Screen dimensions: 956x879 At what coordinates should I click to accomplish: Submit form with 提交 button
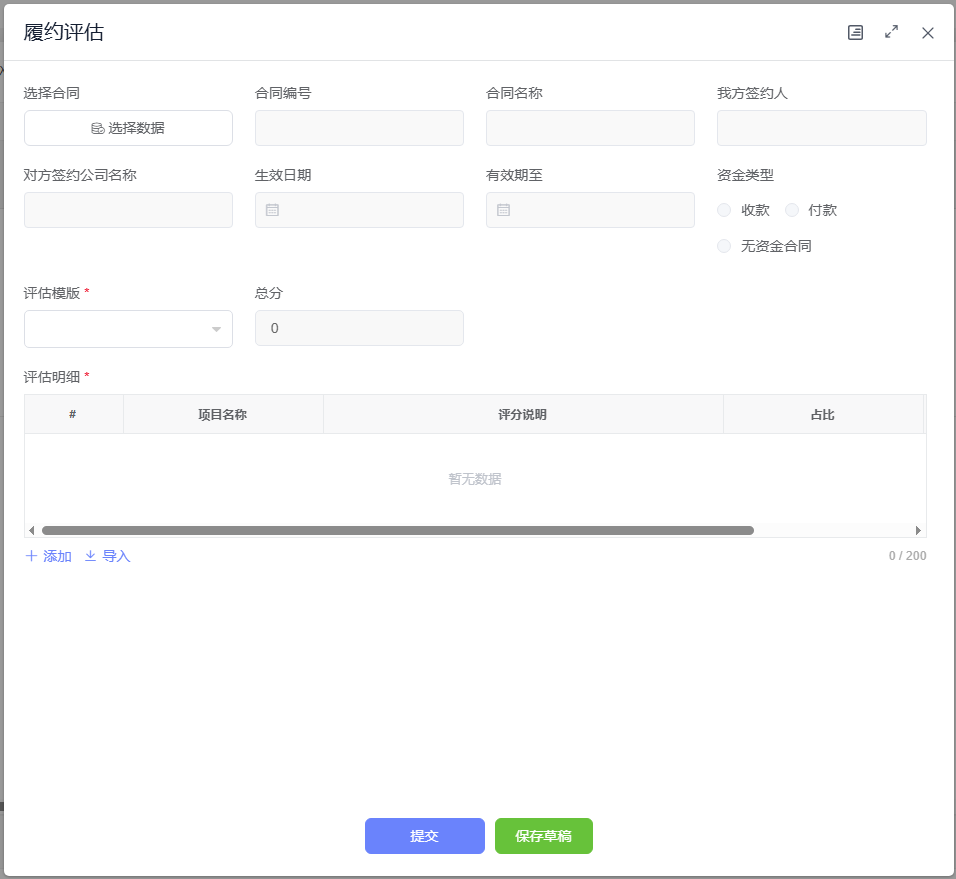[x=424, y=836]
